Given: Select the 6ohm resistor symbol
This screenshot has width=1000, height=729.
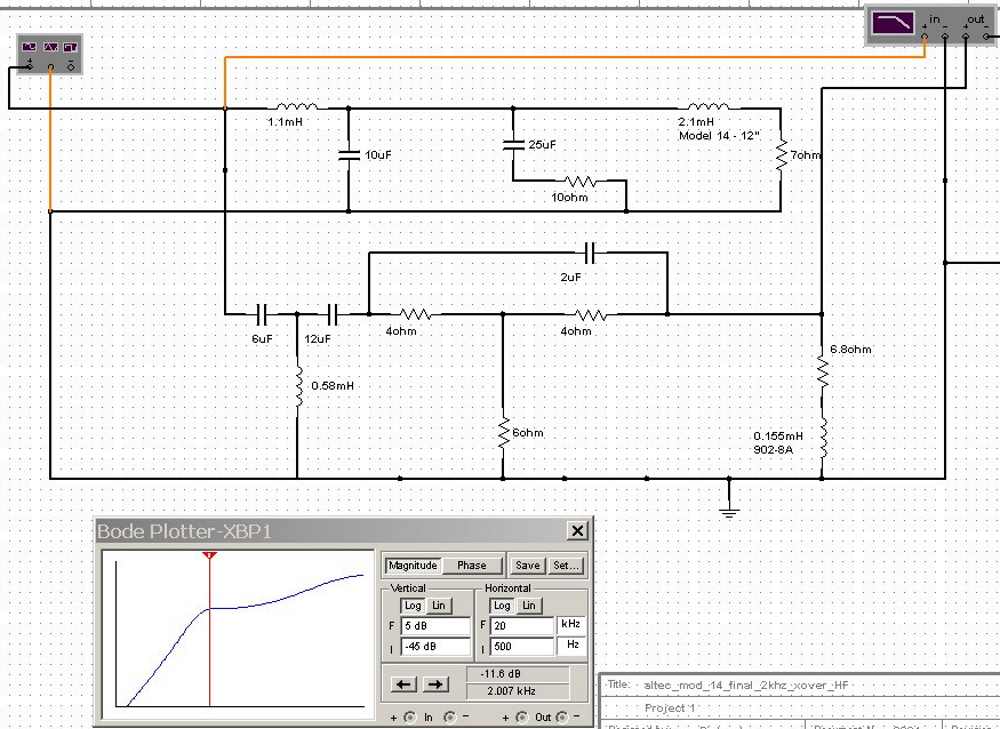Looking at the screenshot, I should 503,433.
